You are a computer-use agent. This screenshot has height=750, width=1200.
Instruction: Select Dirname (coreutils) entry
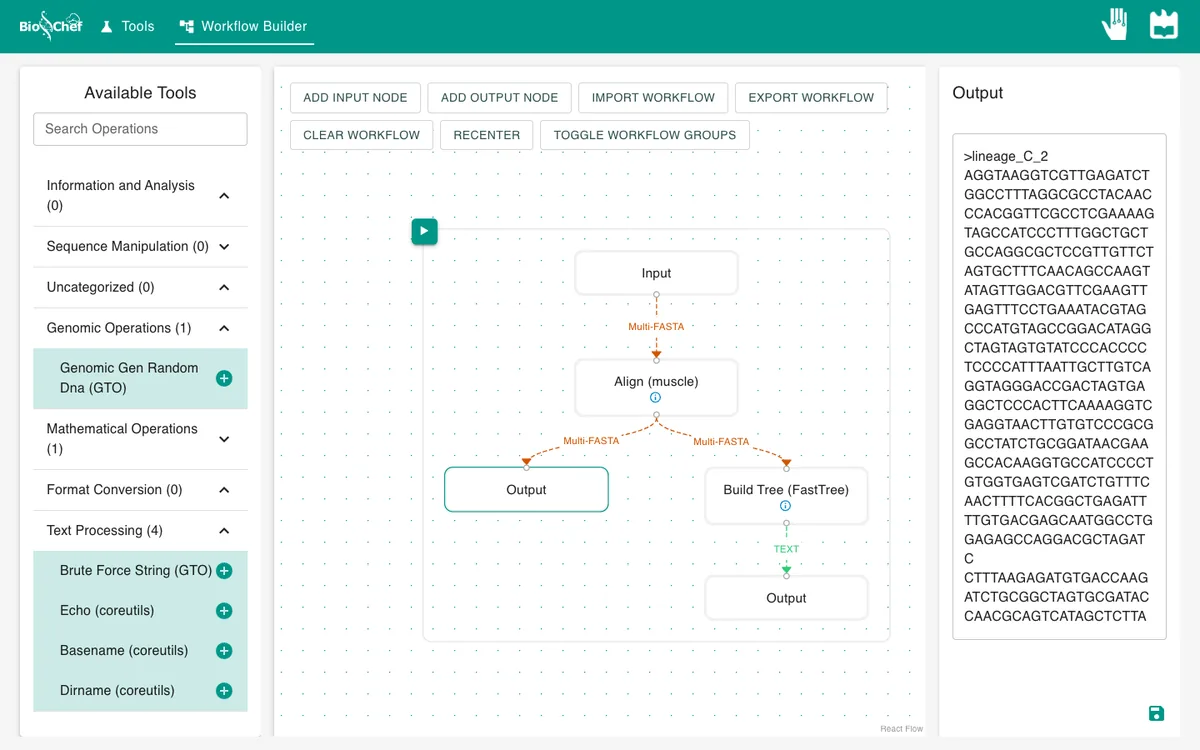point(140,691)
